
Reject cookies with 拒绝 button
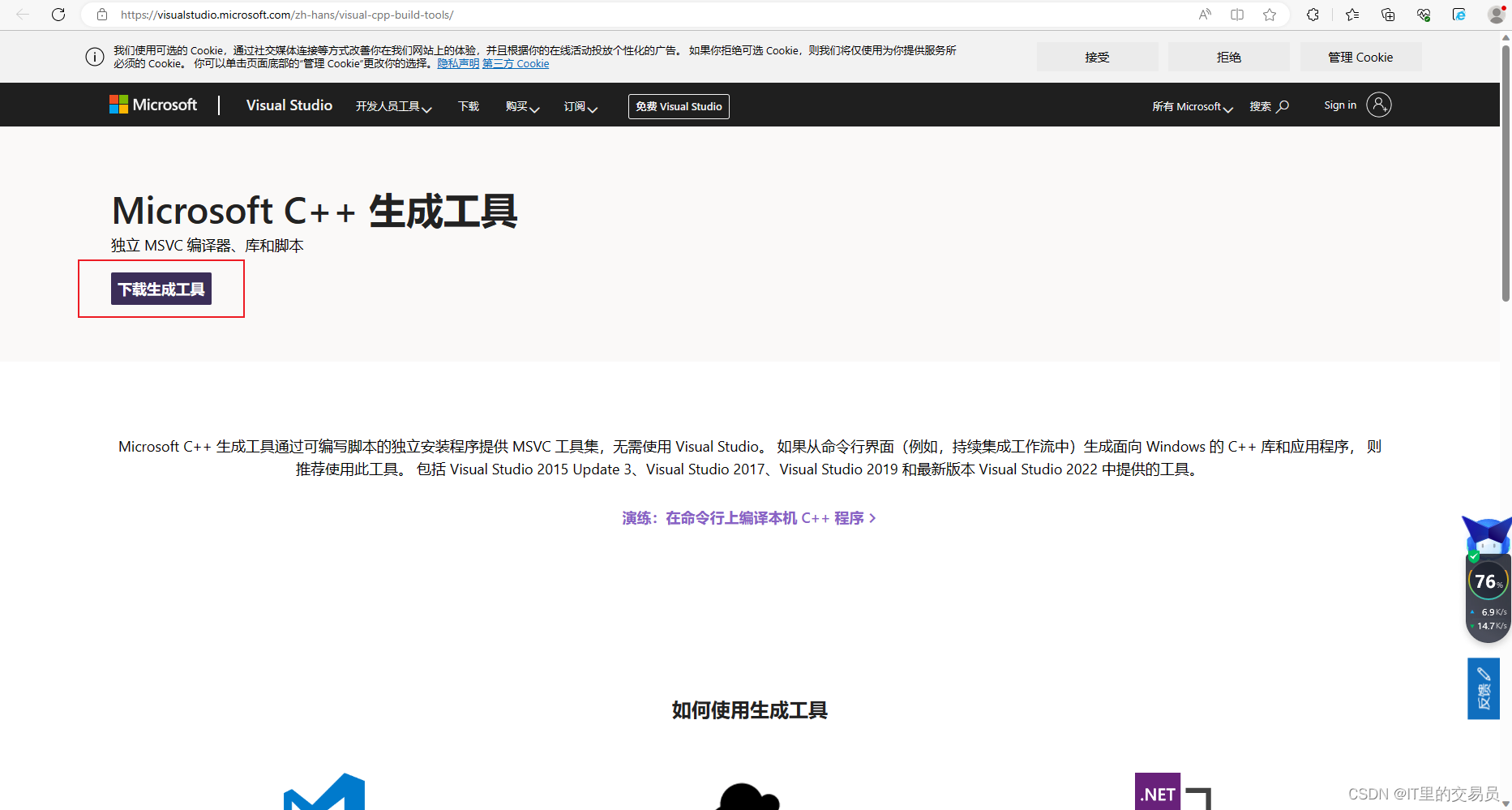(1229, 57)
